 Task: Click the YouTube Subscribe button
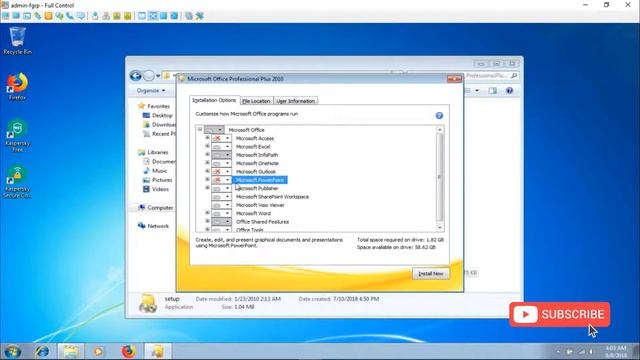560,314
